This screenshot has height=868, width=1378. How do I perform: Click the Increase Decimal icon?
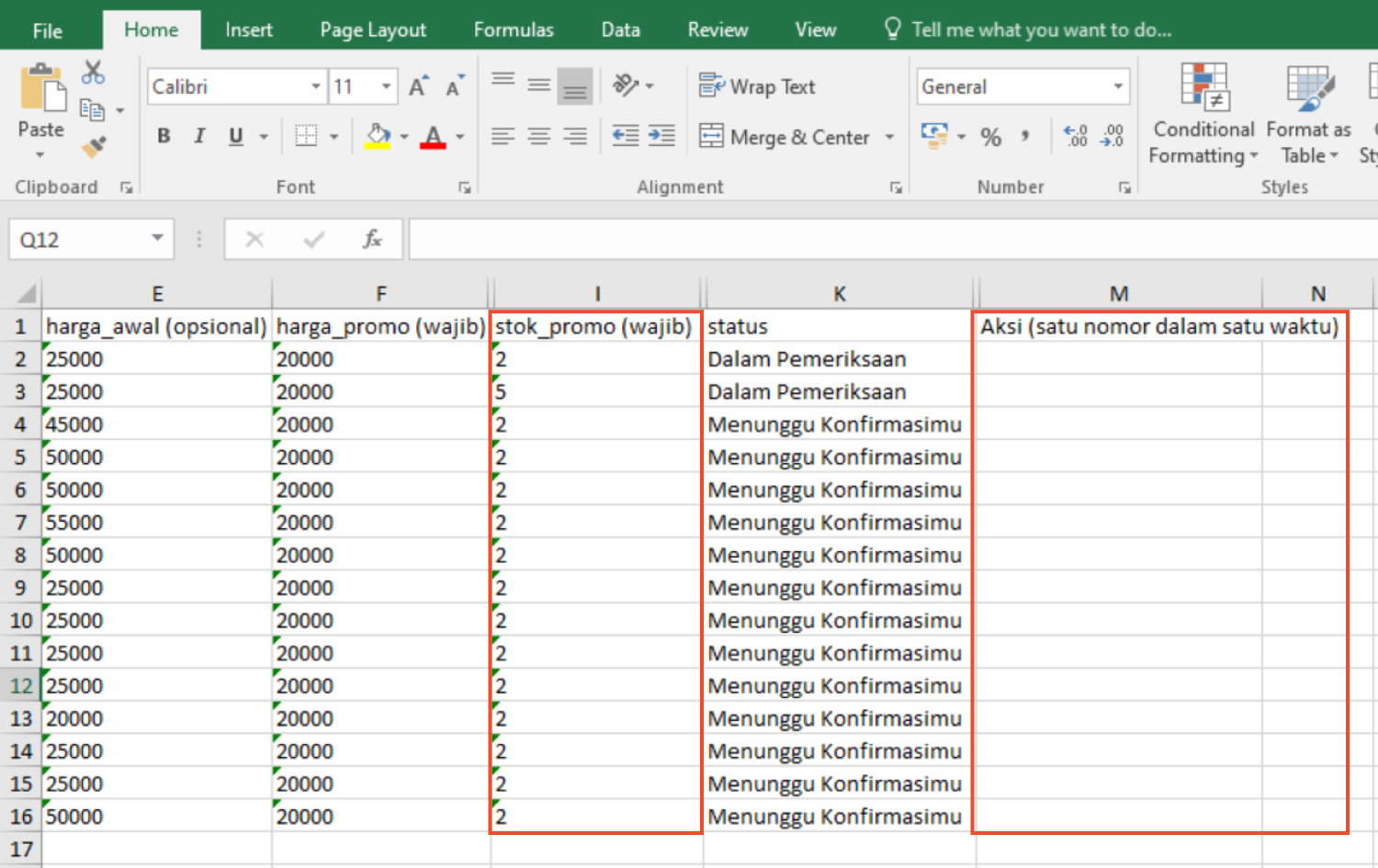1075,137
